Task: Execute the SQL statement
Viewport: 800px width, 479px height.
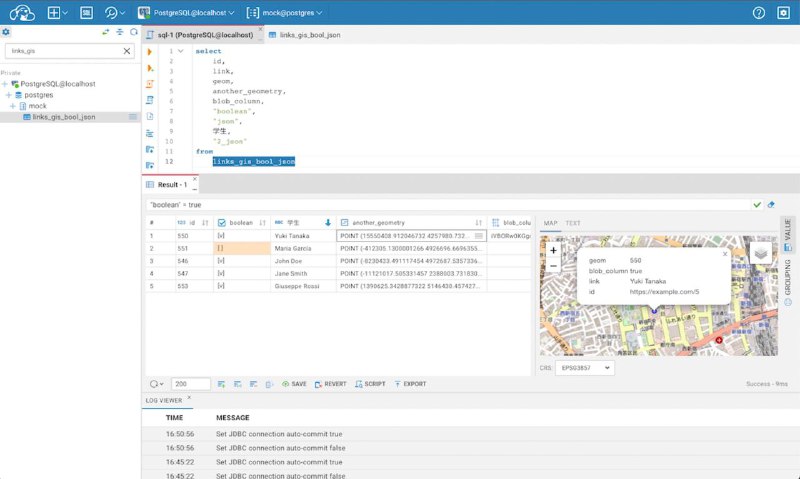Action: [149, 52]
